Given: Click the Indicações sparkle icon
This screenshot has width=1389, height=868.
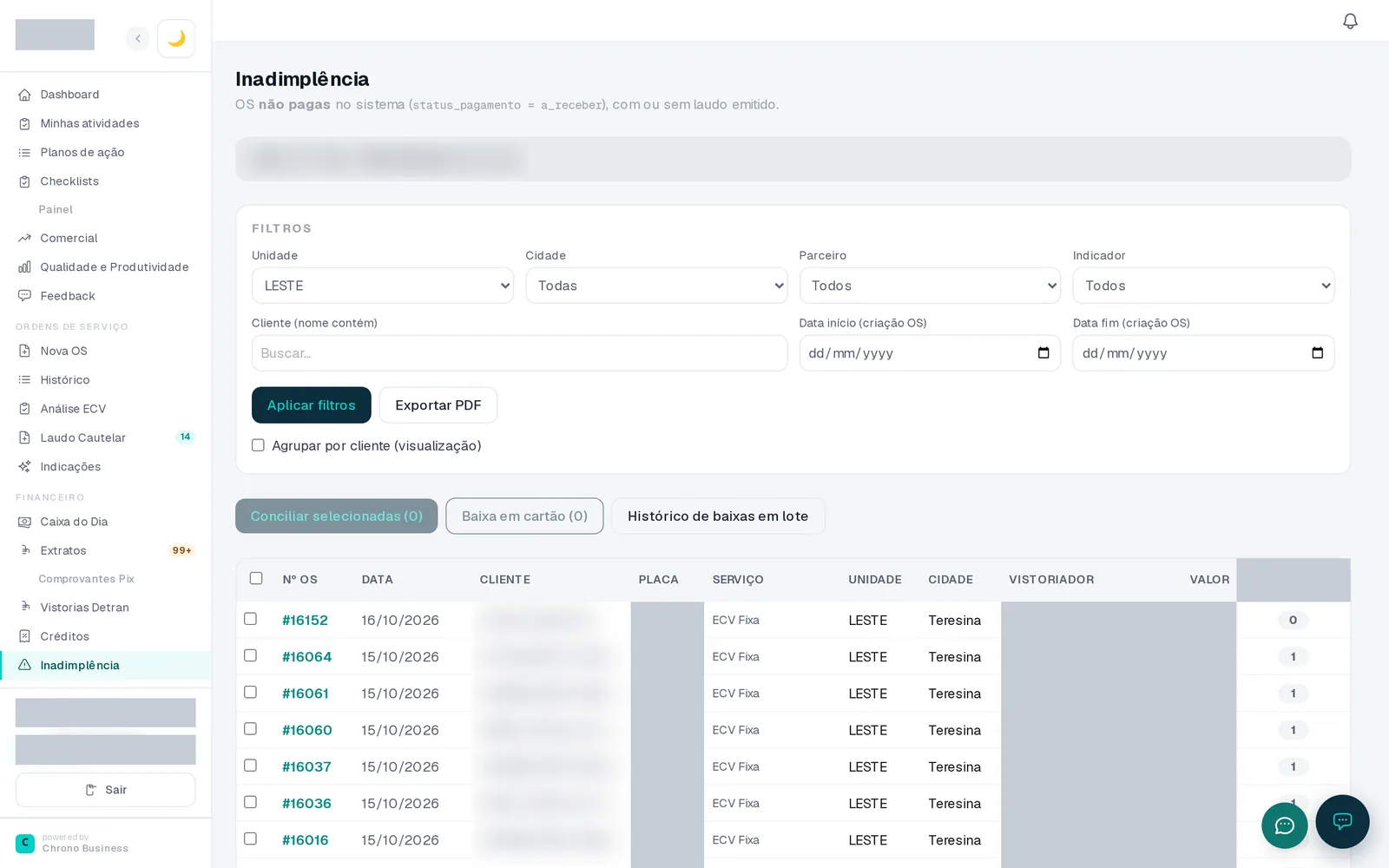Looking at the screenshot, I should [24, 467].
